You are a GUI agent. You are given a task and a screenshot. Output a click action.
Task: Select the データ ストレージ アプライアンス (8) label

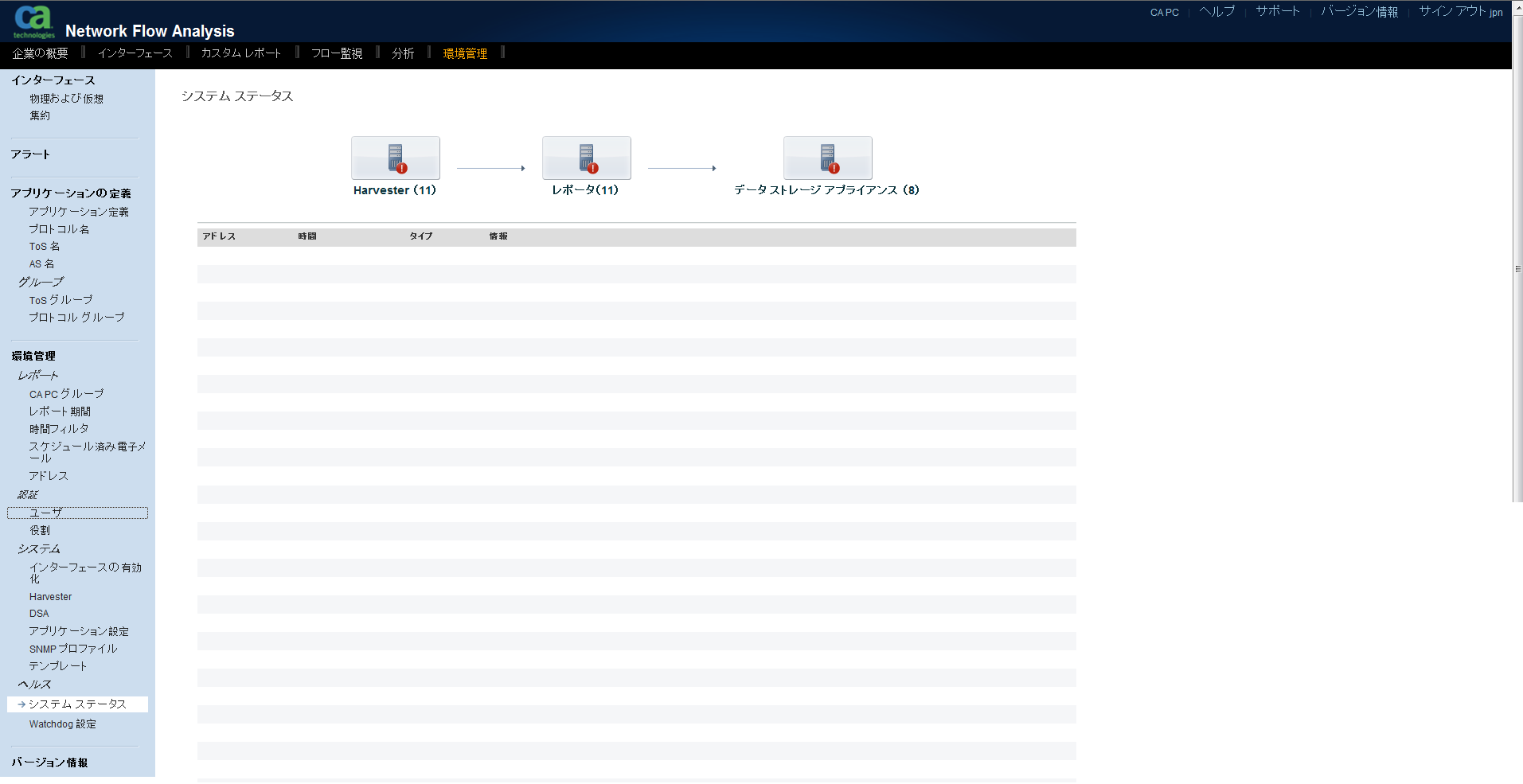click(826, 190)
